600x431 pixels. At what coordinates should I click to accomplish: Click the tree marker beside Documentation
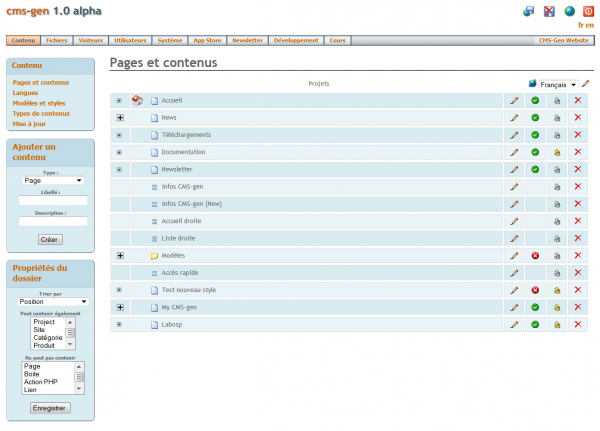tap(119, 152)
